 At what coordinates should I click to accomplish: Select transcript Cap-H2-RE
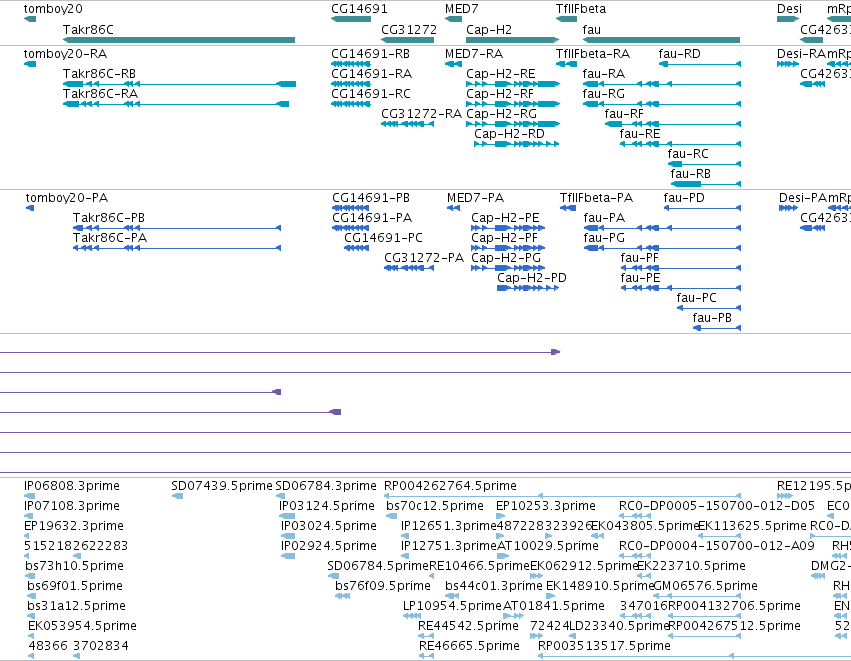500,74
